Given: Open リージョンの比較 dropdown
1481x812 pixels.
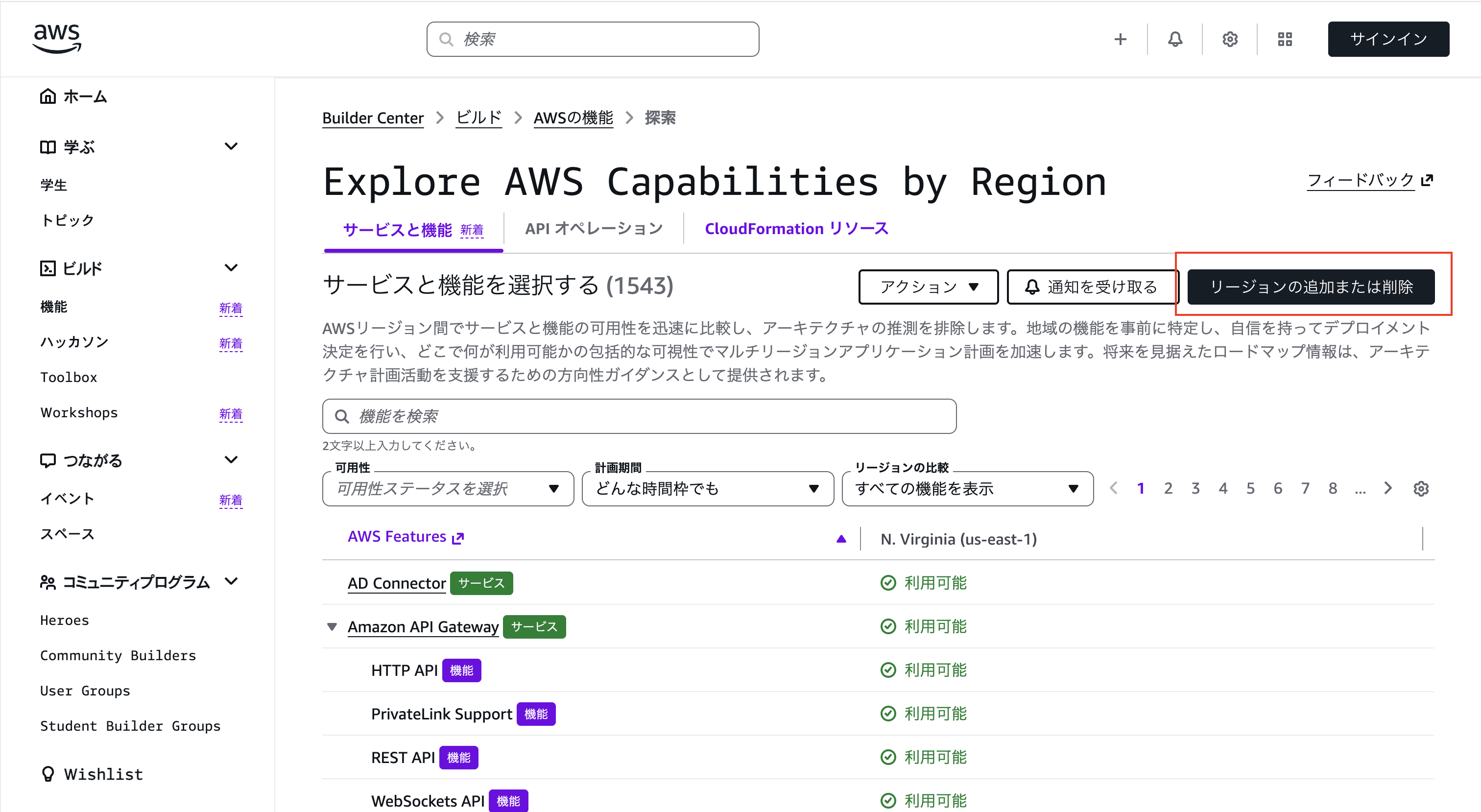Looking at the screenshot, I should (968, 488).
